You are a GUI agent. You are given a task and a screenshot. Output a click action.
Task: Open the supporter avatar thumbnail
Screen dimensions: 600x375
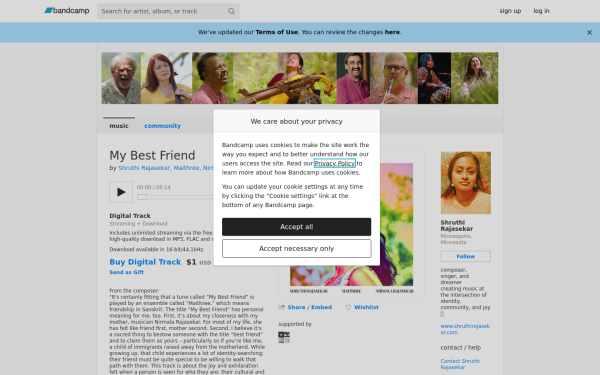[284, 337]
